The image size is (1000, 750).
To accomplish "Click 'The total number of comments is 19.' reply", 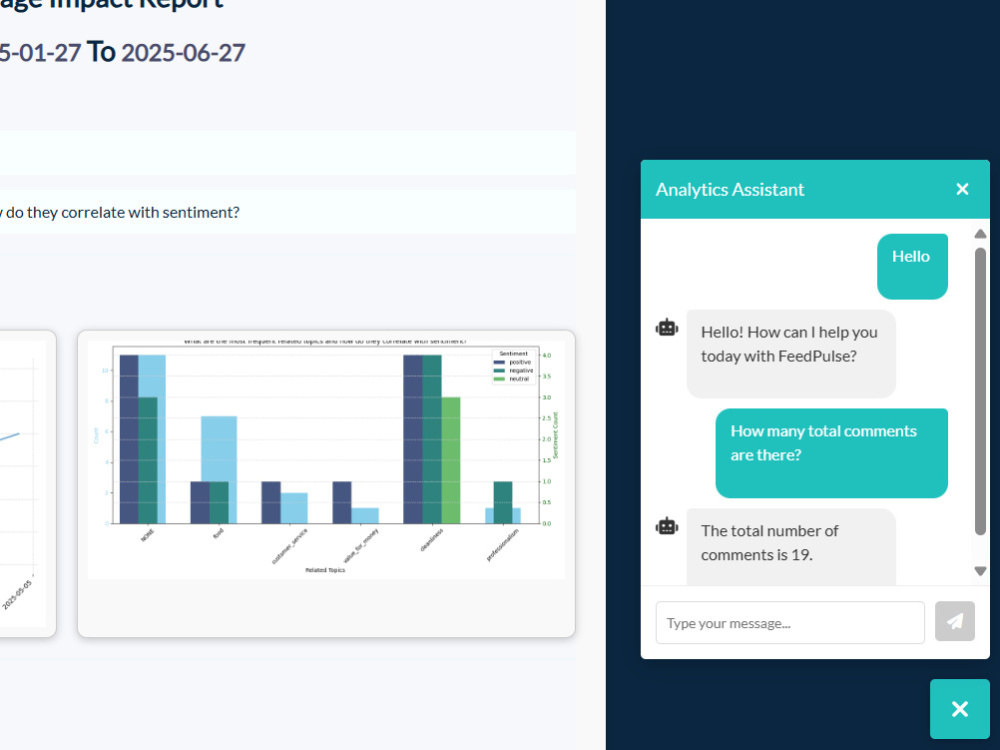I will [x=791, y=547].
